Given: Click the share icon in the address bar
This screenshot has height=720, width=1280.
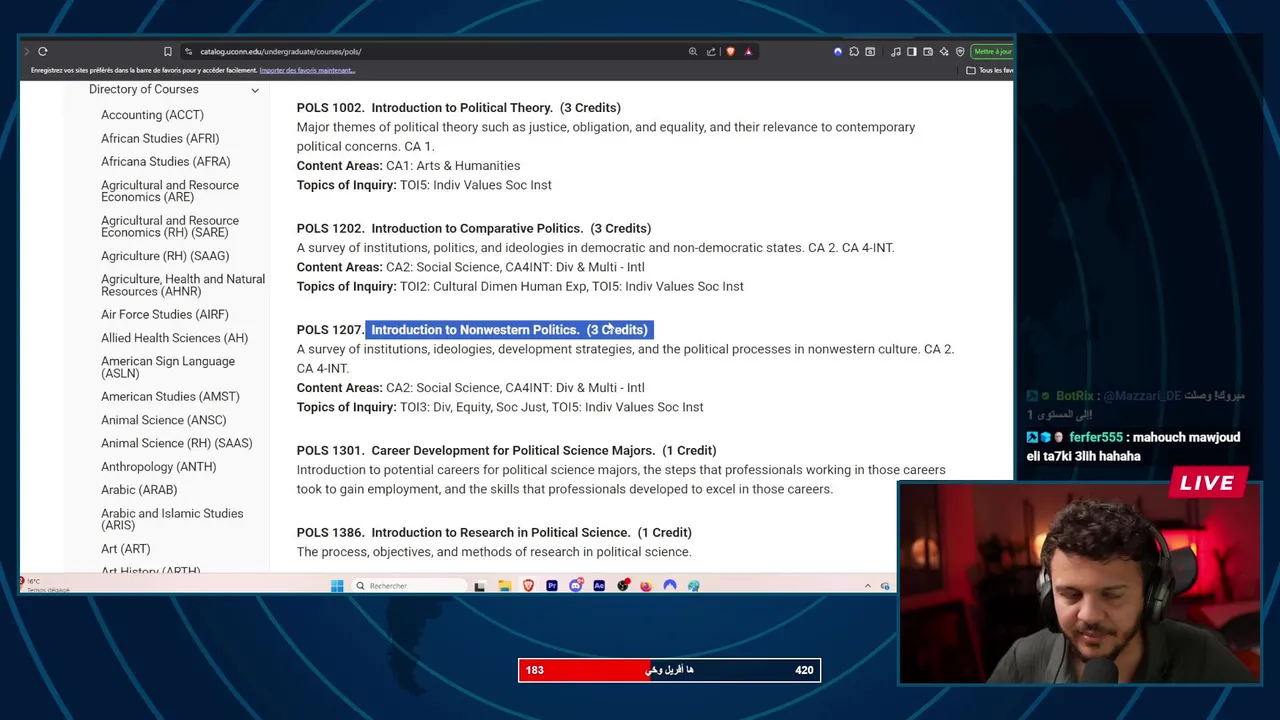Looking at the screenshot, I should point(711,51).
